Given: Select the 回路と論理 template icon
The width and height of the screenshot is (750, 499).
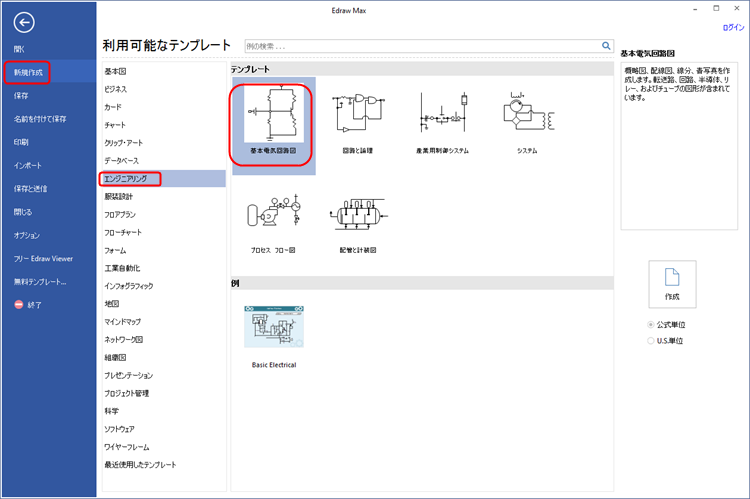Looking at the screenshot, I should point(358,113).
